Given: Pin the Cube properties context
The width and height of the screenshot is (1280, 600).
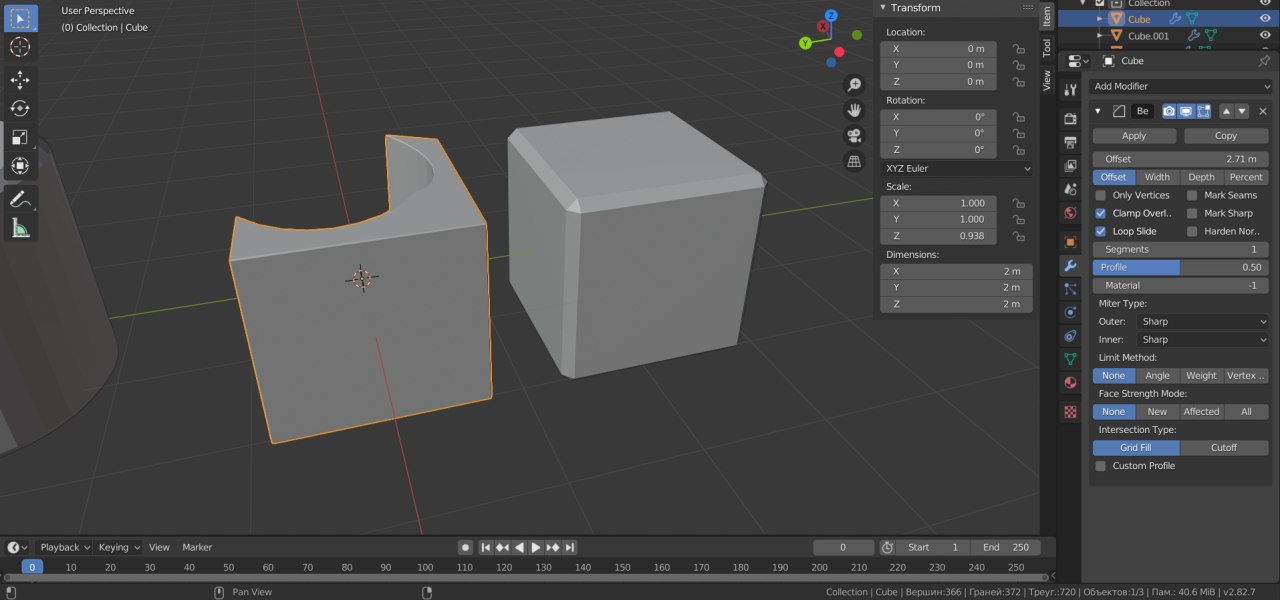Looking at the screenshot, I should click(x=1263, y=61).
